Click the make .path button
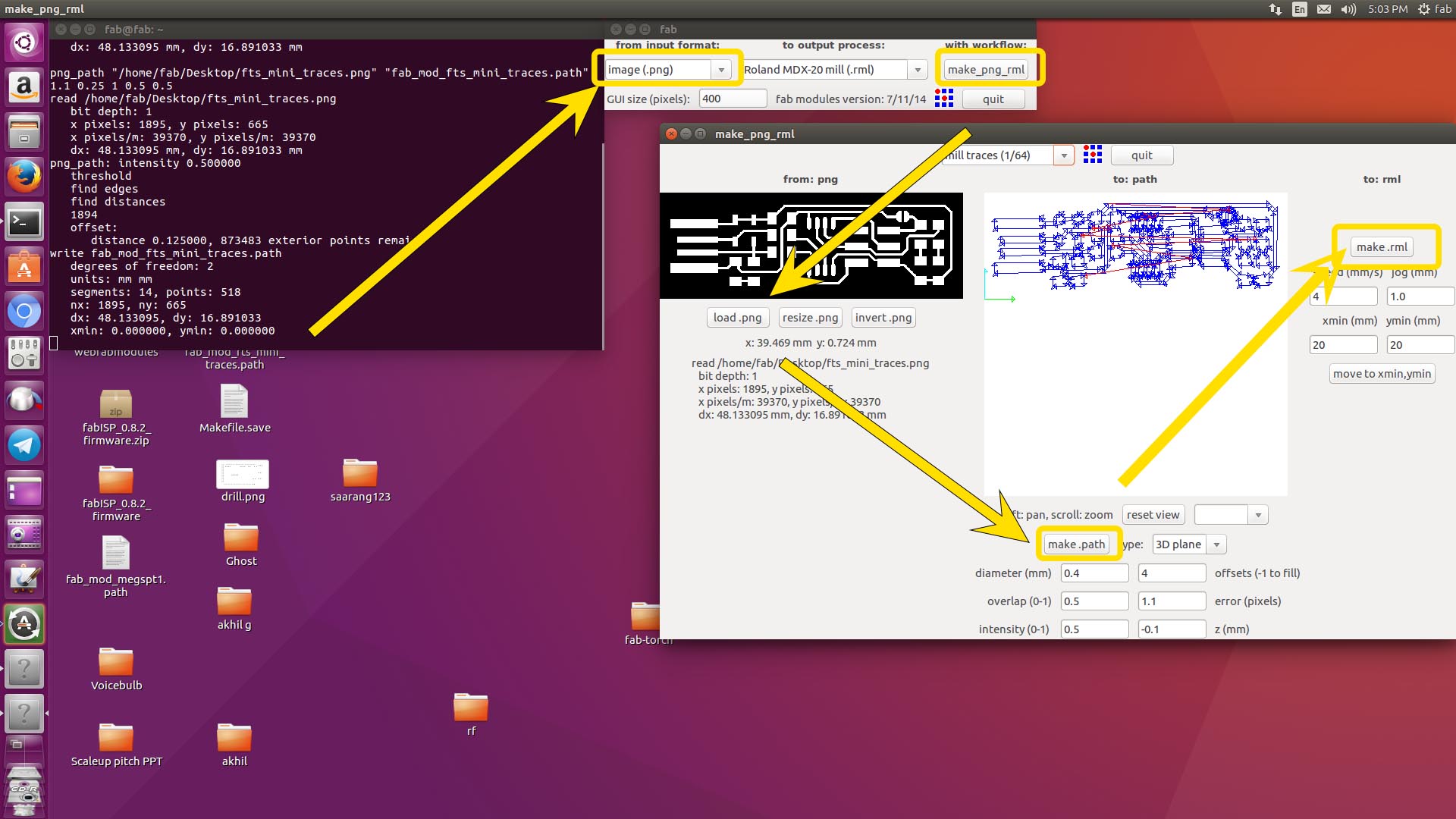Screen dimensions: 1456x819 (1076, 544)
